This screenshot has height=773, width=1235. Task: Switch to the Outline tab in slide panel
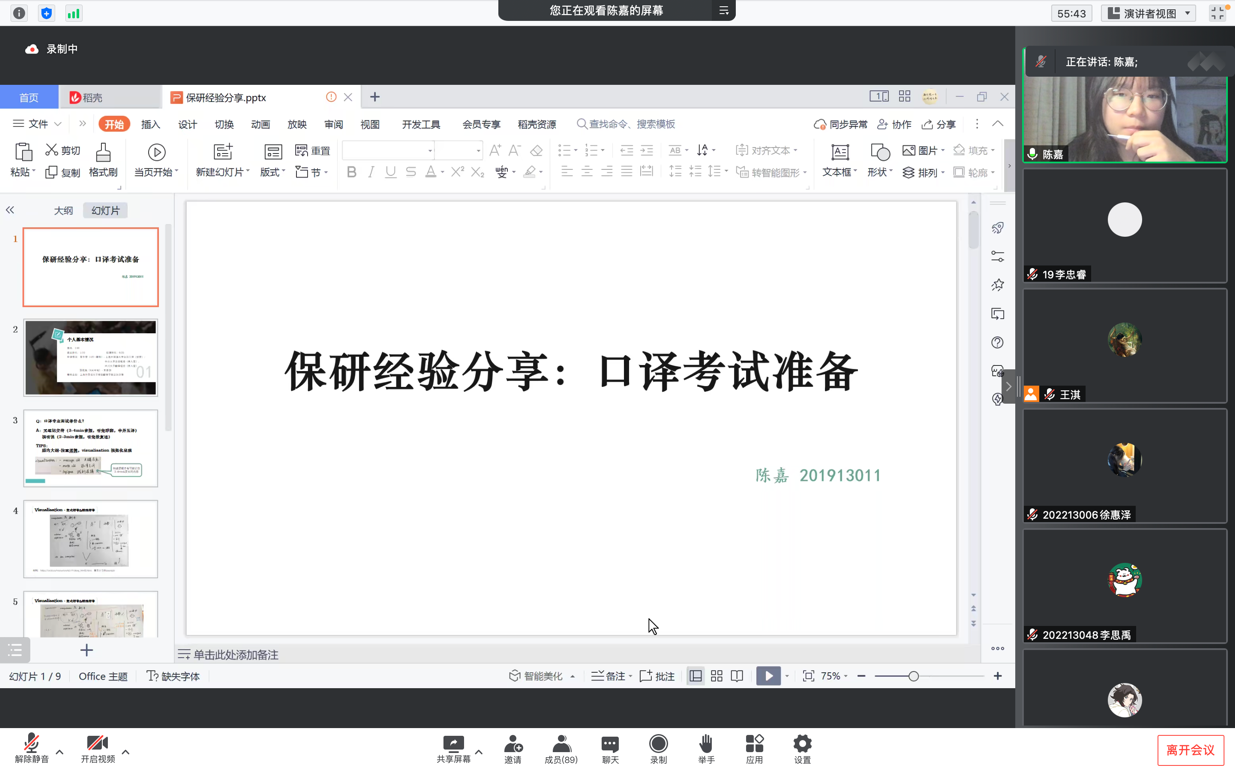click(63, 211)
